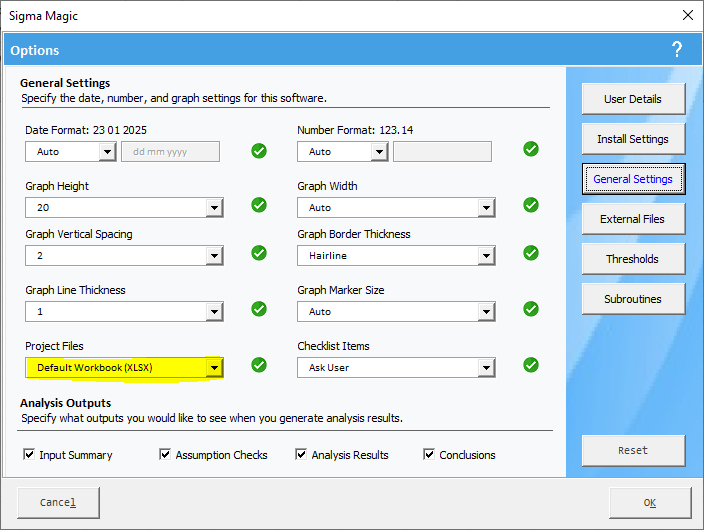Open the External Files section

(x=633, y=219)
